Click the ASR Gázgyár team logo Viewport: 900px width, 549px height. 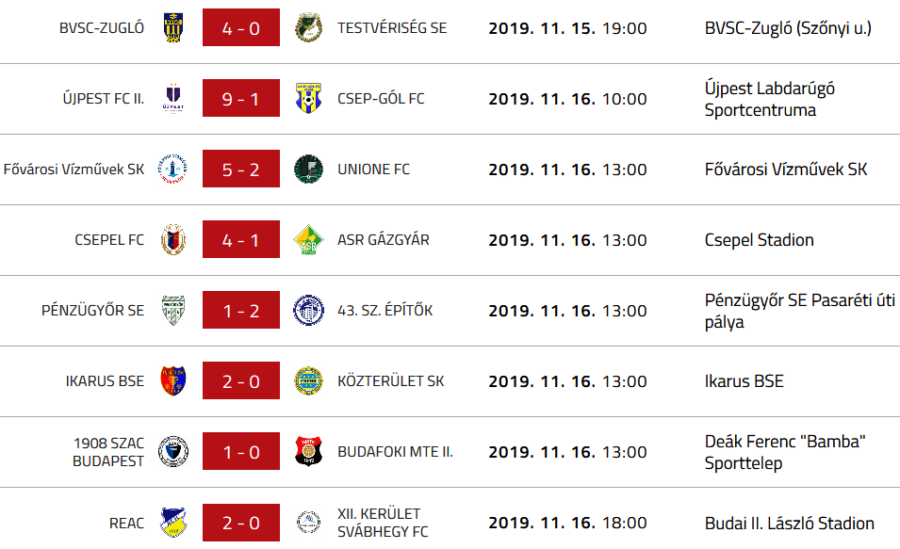coord(308,240)
